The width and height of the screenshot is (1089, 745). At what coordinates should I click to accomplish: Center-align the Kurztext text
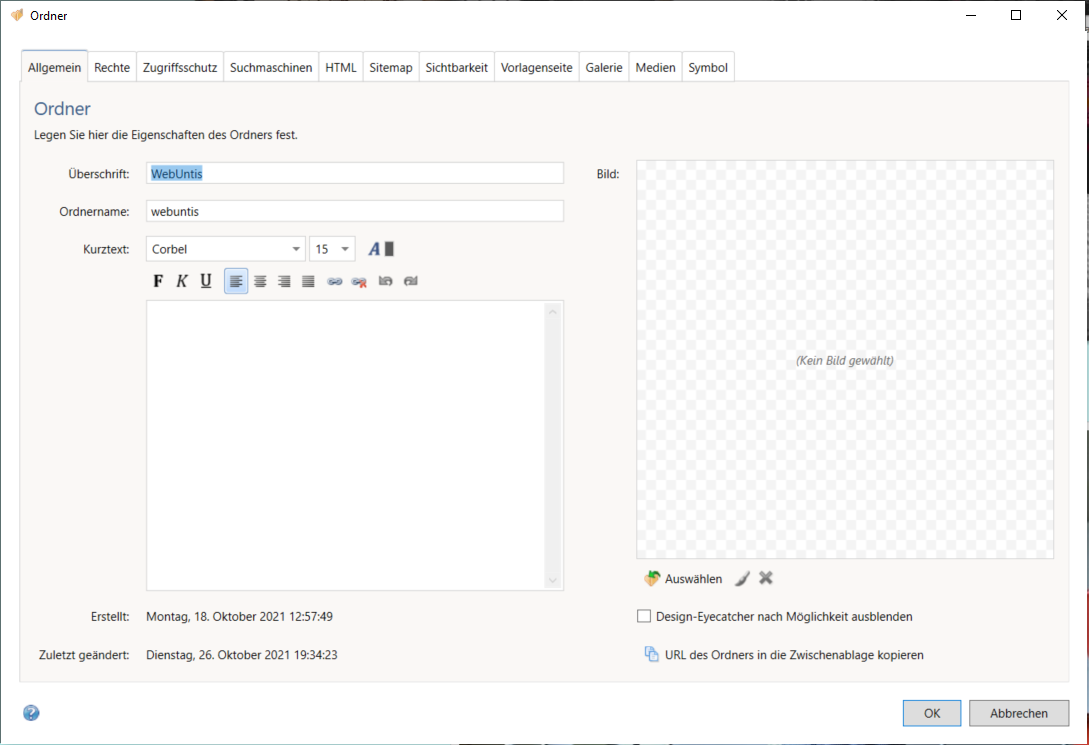pyautogui.click(x=260, y=281)
